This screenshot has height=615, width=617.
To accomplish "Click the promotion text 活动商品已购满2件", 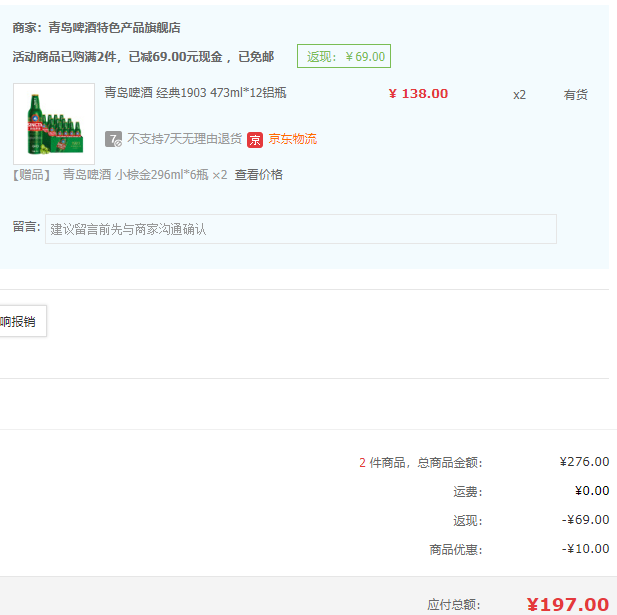I will 67,57.
